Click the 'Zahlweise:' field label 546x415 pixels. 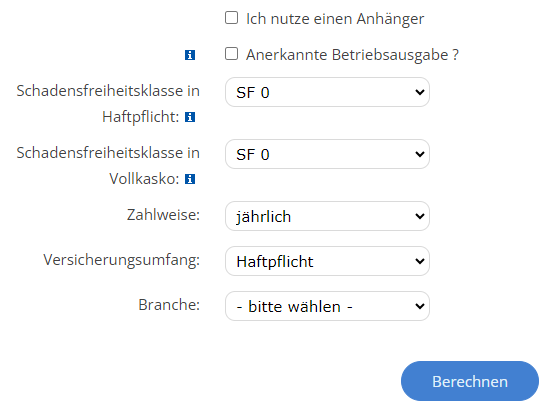coord(163,215)
